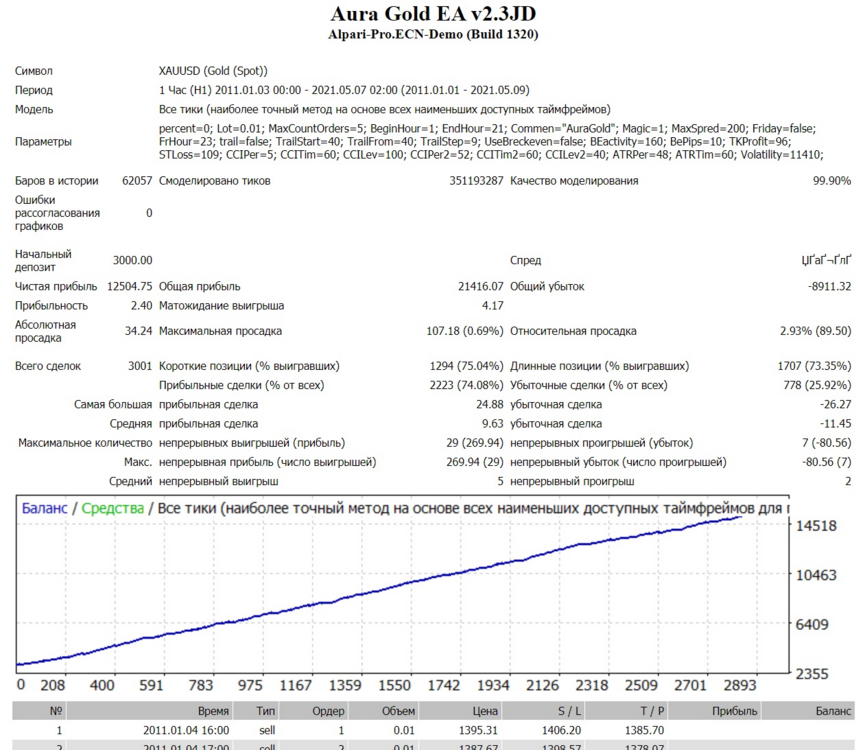Click the loss trades value '778 (25.92%)'
The height and width of the screenshot is (750, 865).
(817, 385)
